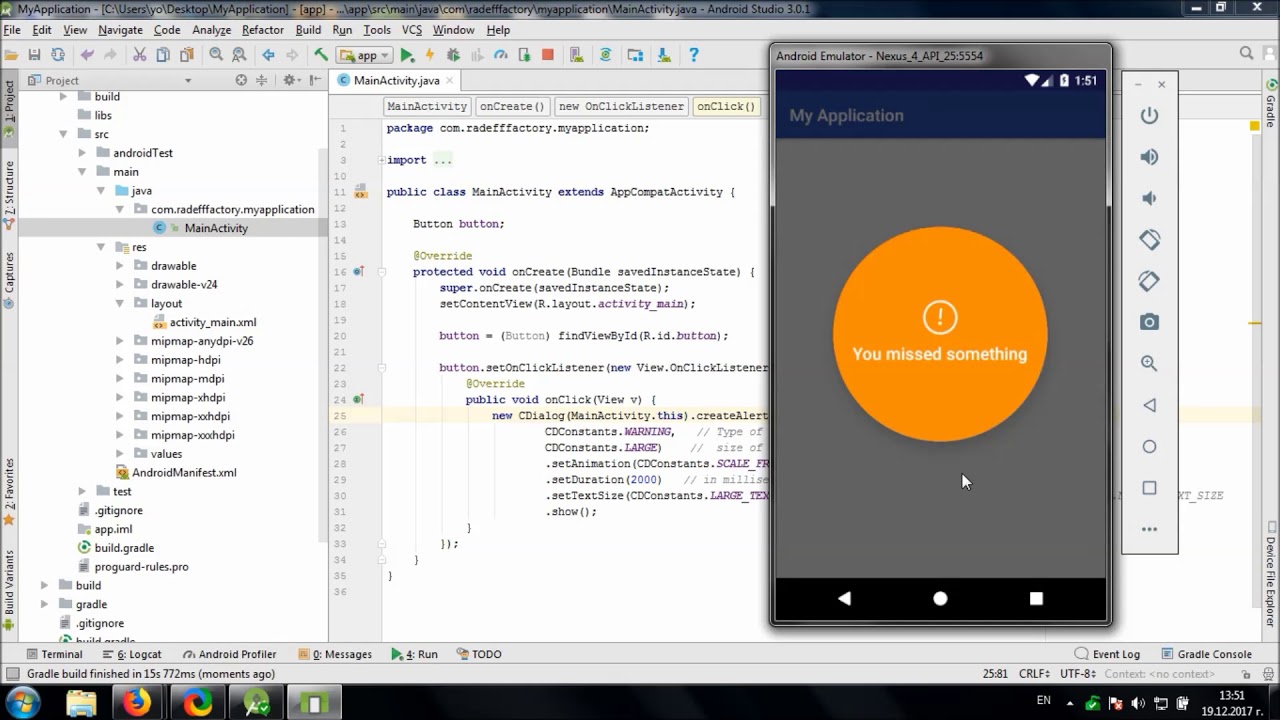Open the run configuration 'app' dropdown

tap(364, 55)
